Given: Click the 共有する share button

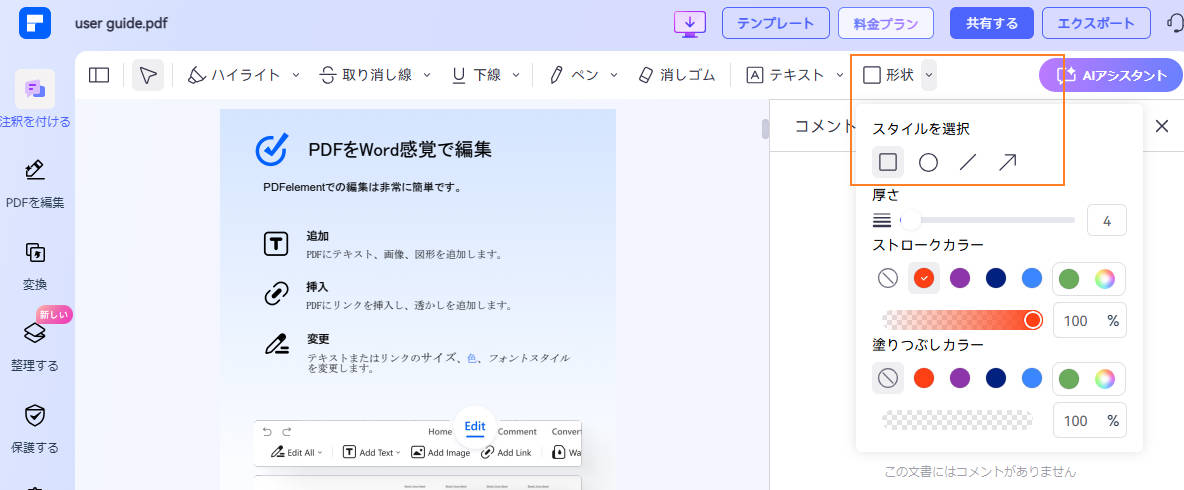Looking at the screenshot, I should pyautogui.click(x=991, y=23).
